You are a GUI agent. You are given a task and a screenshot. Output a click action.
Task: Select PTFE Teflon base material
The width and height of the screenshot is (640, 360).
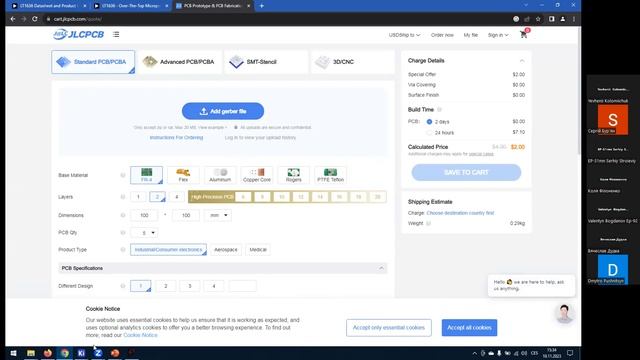click(331, 175)
